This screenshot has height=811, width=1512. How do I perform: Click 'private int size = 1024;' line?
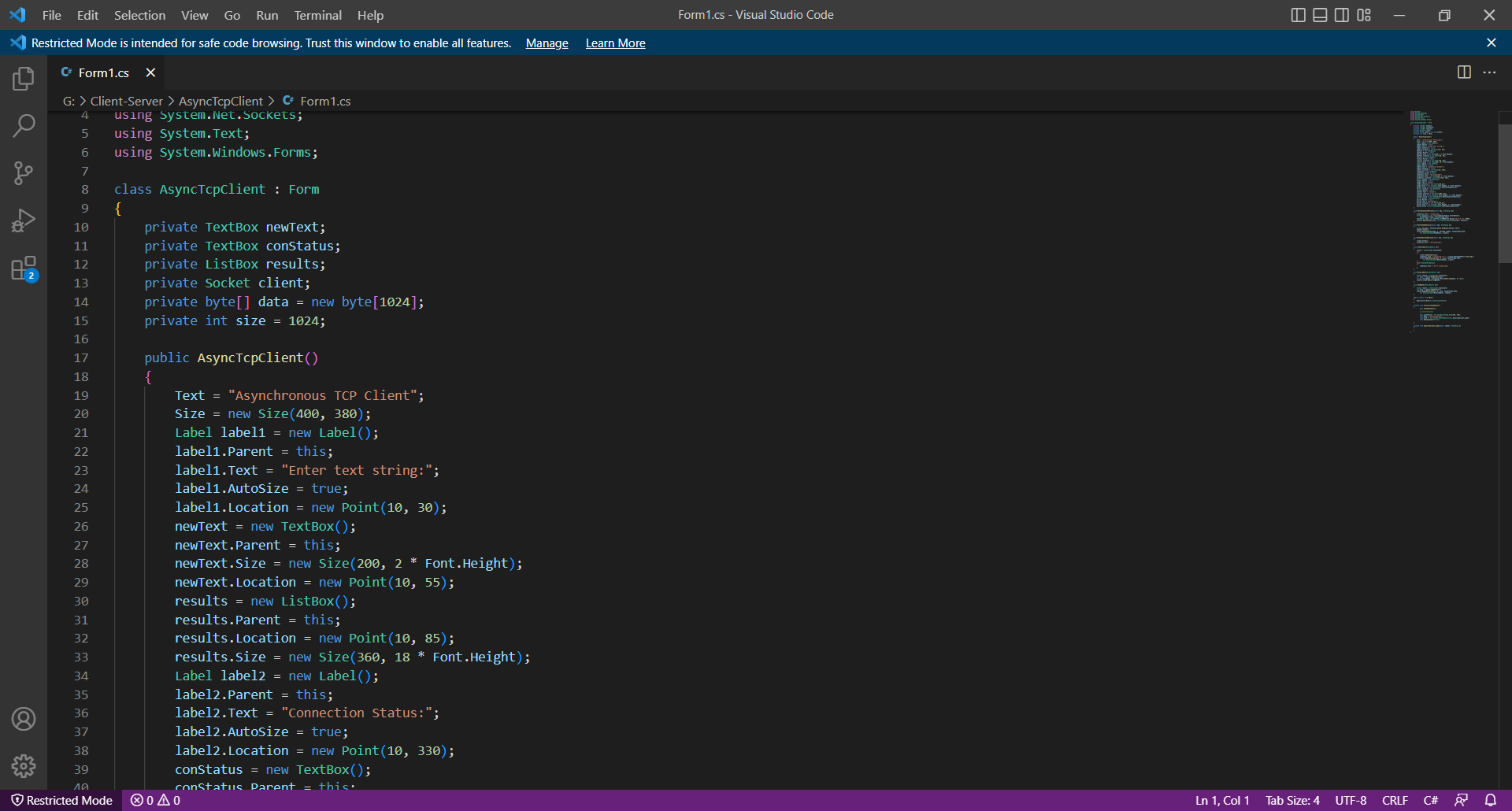pyautogui.click(x=235, y=321)
